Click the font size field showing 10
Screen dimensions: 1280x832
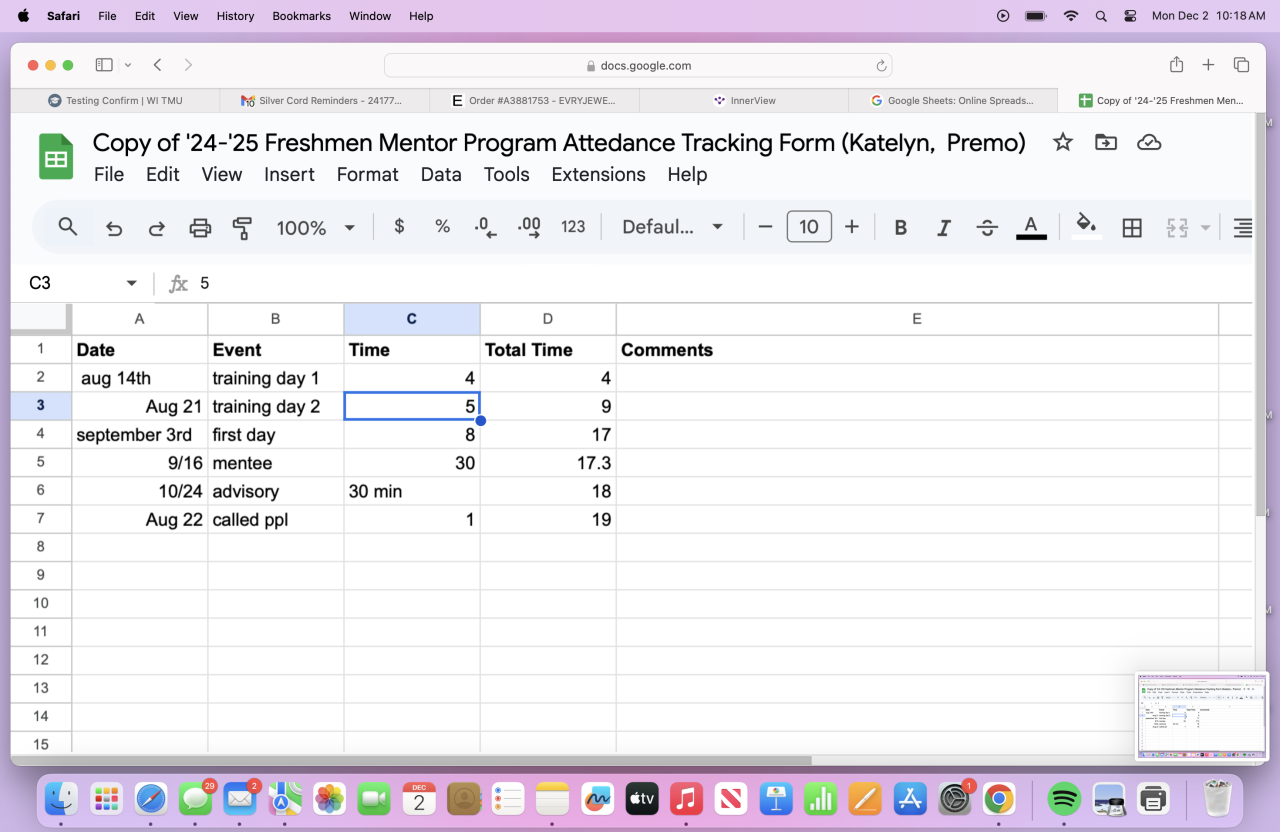[x=809, y=227]
